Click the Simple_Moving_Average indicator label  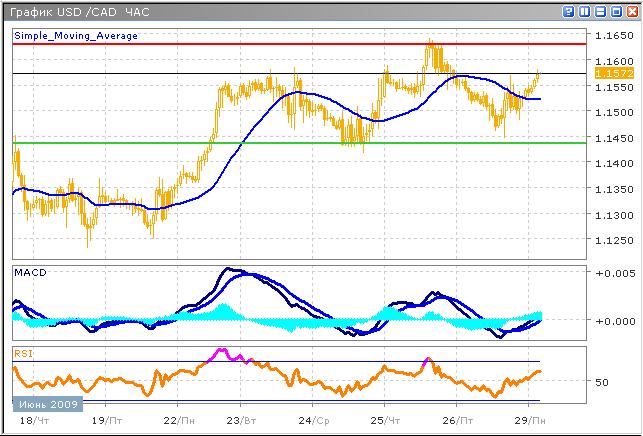point(75,35)
